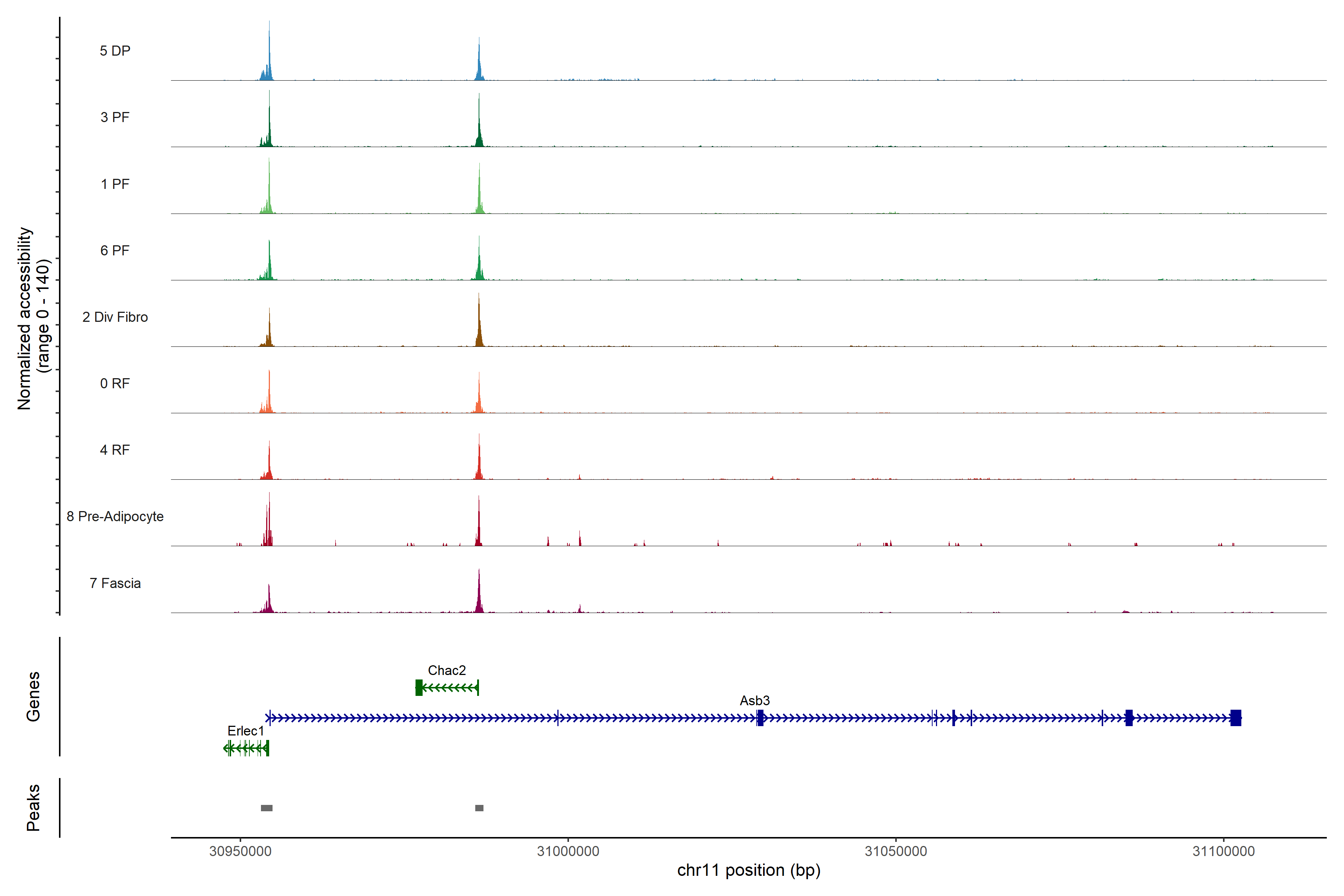Click the left gray peak rectangle
The width and height of the screenshot is (1344, 896).
tap(266, 808)
